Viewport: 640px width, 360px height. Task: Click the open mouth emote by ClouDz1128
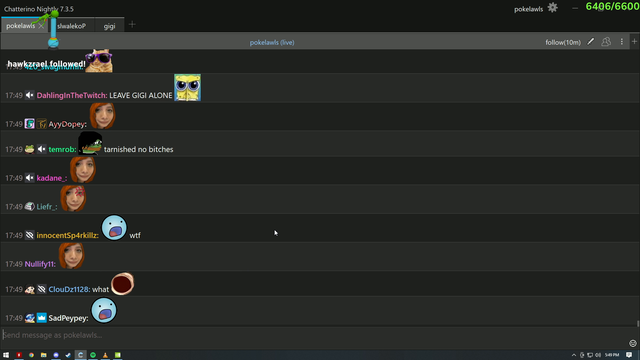pos(122,284)
